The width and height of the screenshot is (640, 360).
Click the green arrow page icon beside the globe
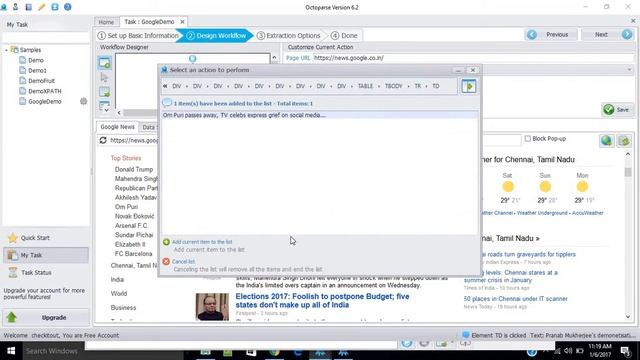tap(624, 141)
